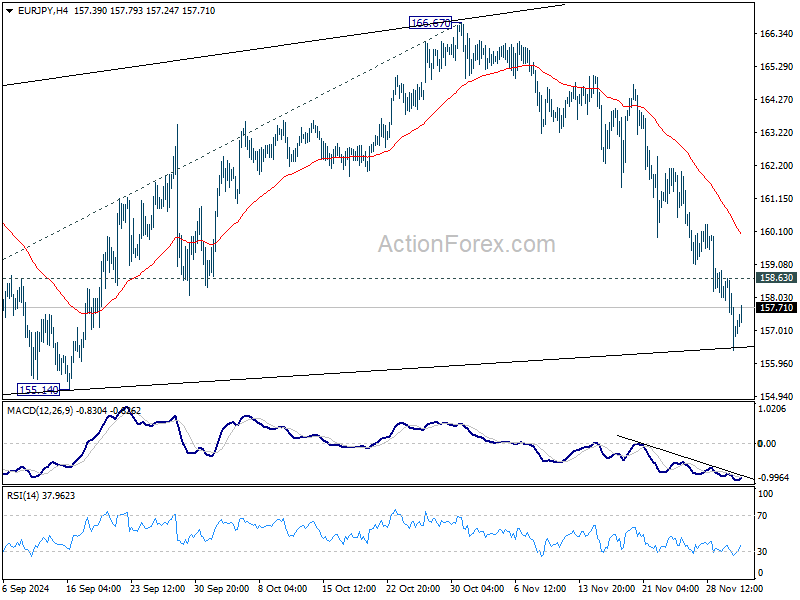Click the 23 Sep 12:00 time label
Image resolution: width=800 pixels, height=600 pixels.
click(158, 589)
